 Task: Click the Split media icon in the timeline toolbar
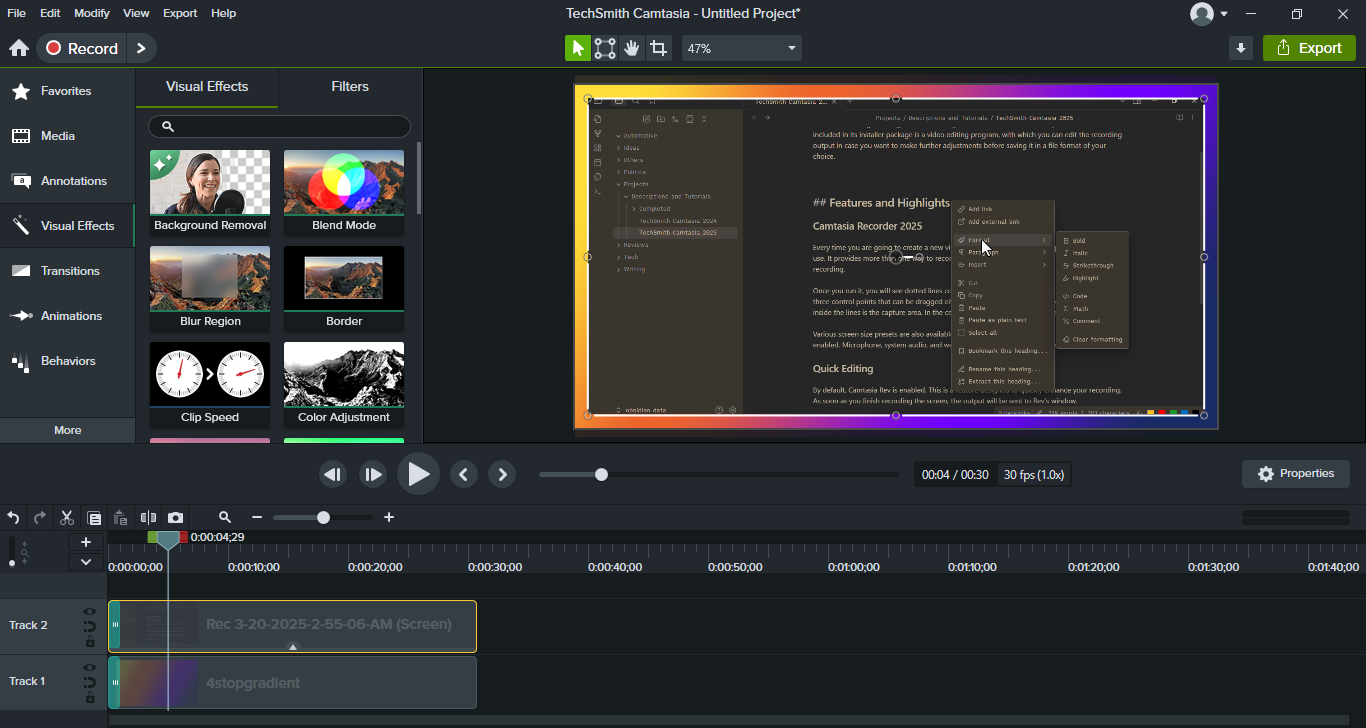coord(148,517)
